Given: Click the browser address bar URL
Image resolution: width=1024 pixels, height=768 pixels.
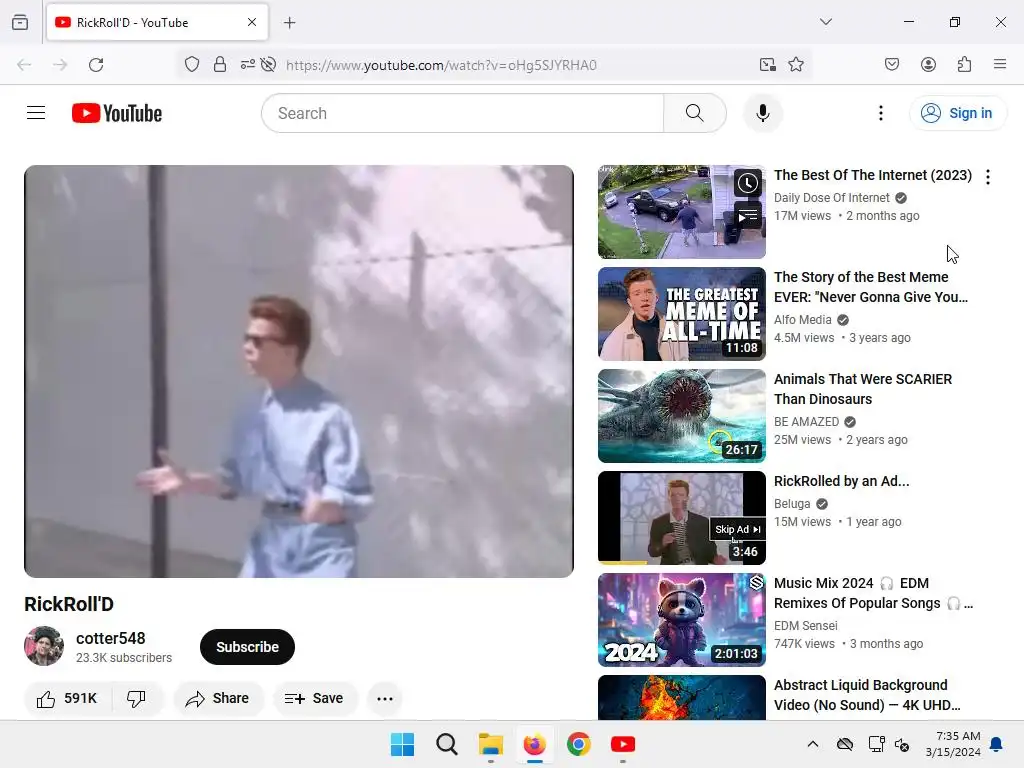Looking at the screenshot, I should click(441, 65).
